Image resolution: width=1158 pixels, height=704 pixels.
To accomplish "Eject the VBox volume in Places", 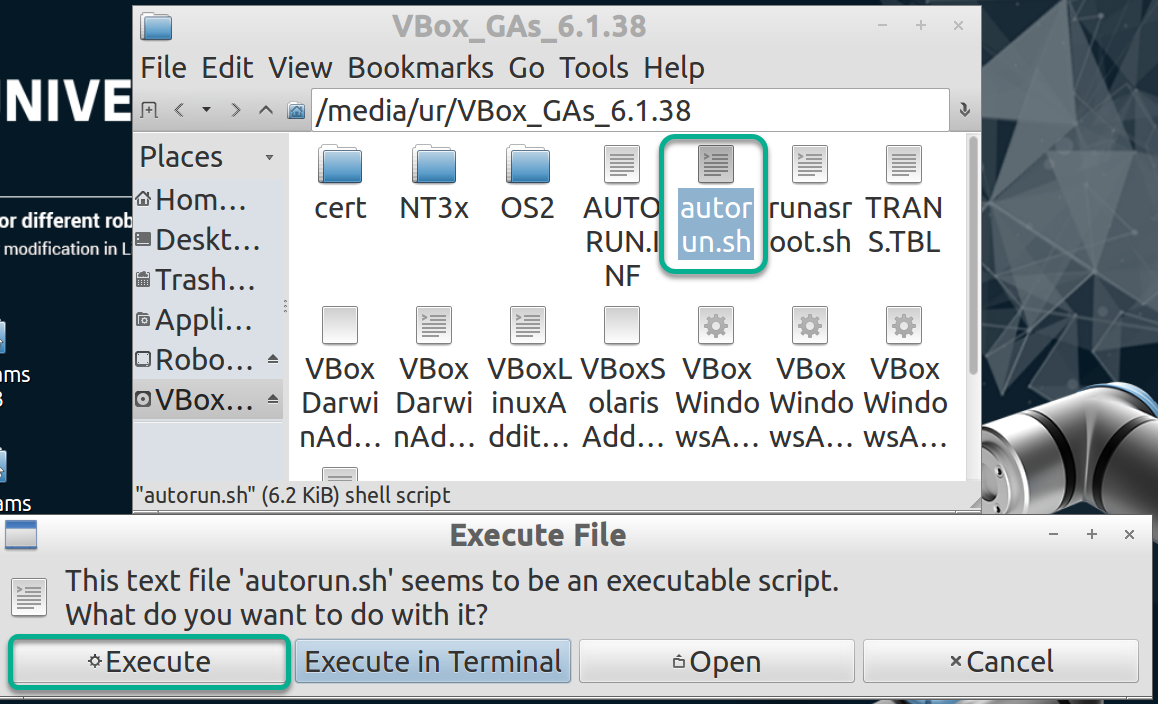I will pyautogui.click(x=273, y=400).
